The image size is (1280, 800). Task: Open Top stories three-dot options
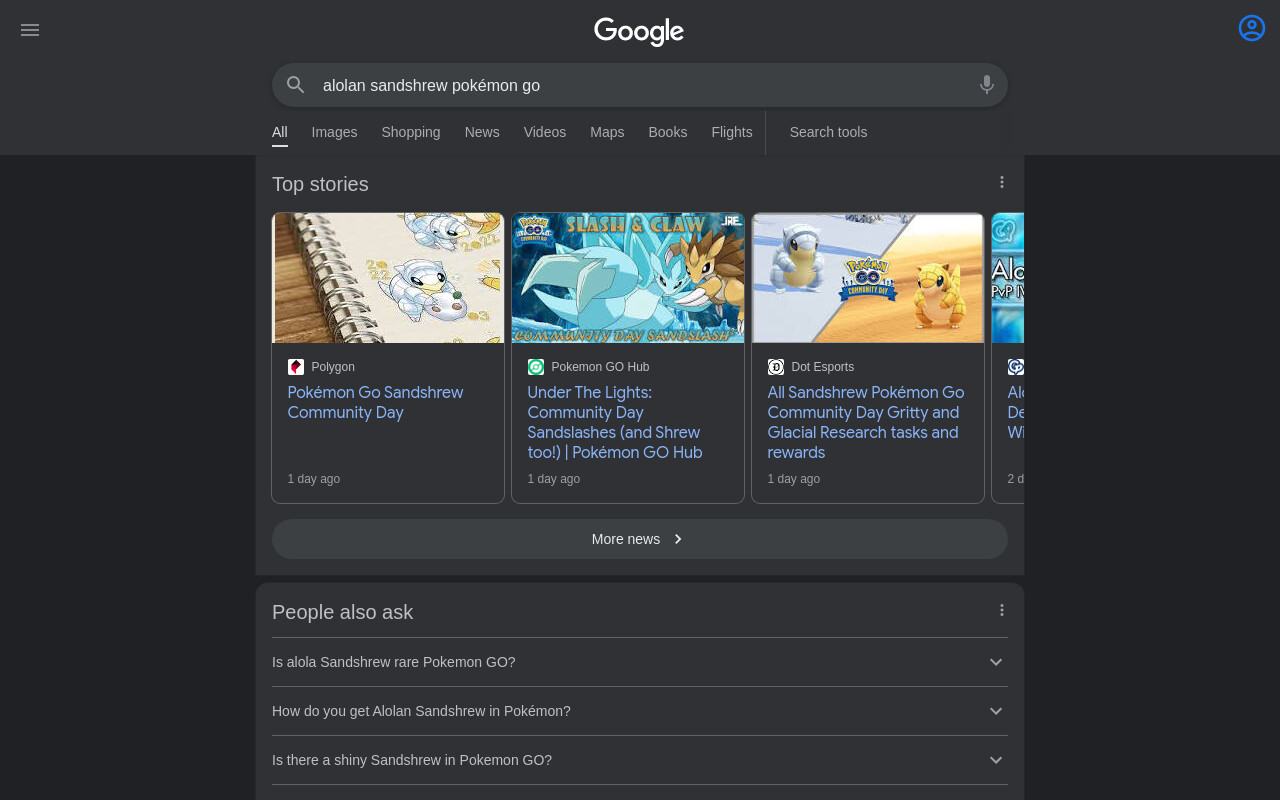[1002, 182]
